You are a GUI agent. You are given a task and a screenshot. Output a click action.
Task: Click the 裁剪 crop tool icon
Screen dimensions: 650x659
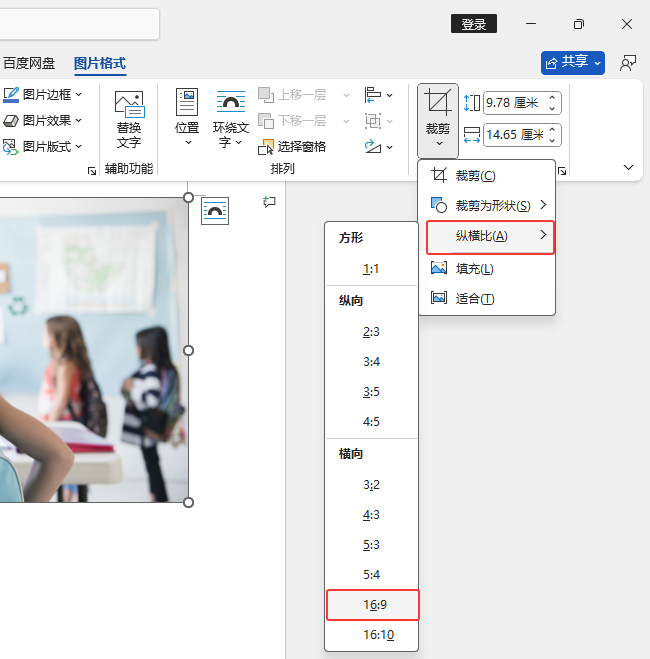[438, 103]
